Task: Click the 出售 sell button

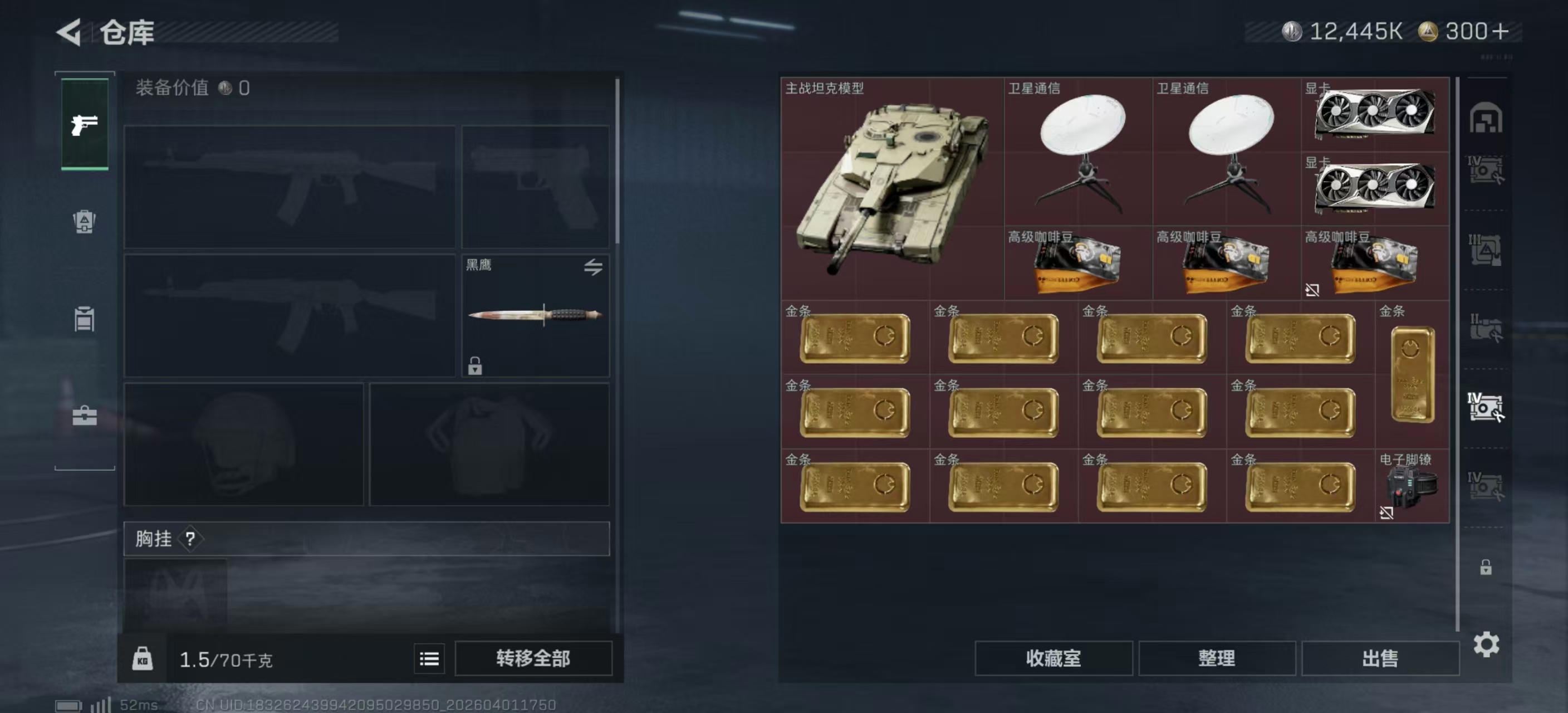Action: [1380, 658]
